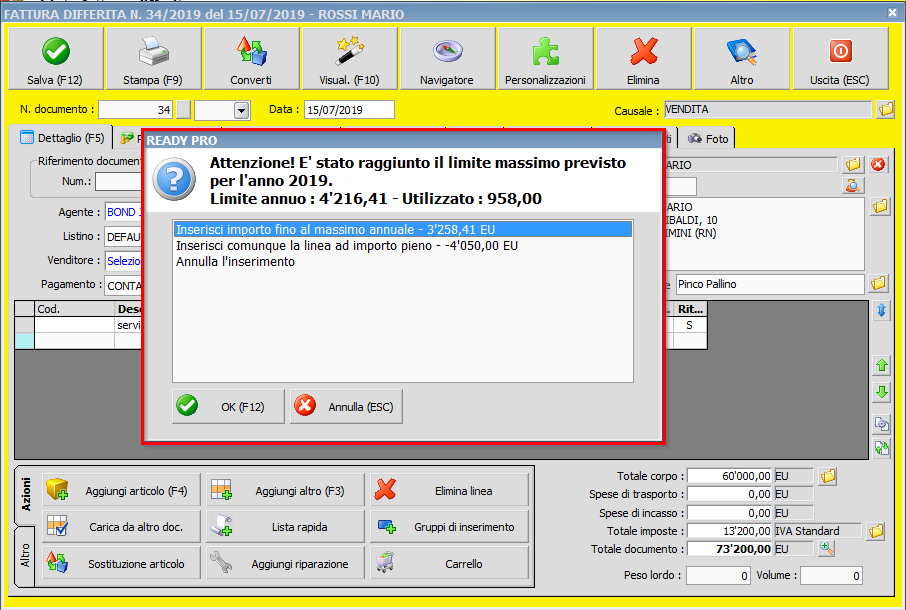
Task: Open Personalizzazioni puzzle-piece settings
Action: point(545,58)
